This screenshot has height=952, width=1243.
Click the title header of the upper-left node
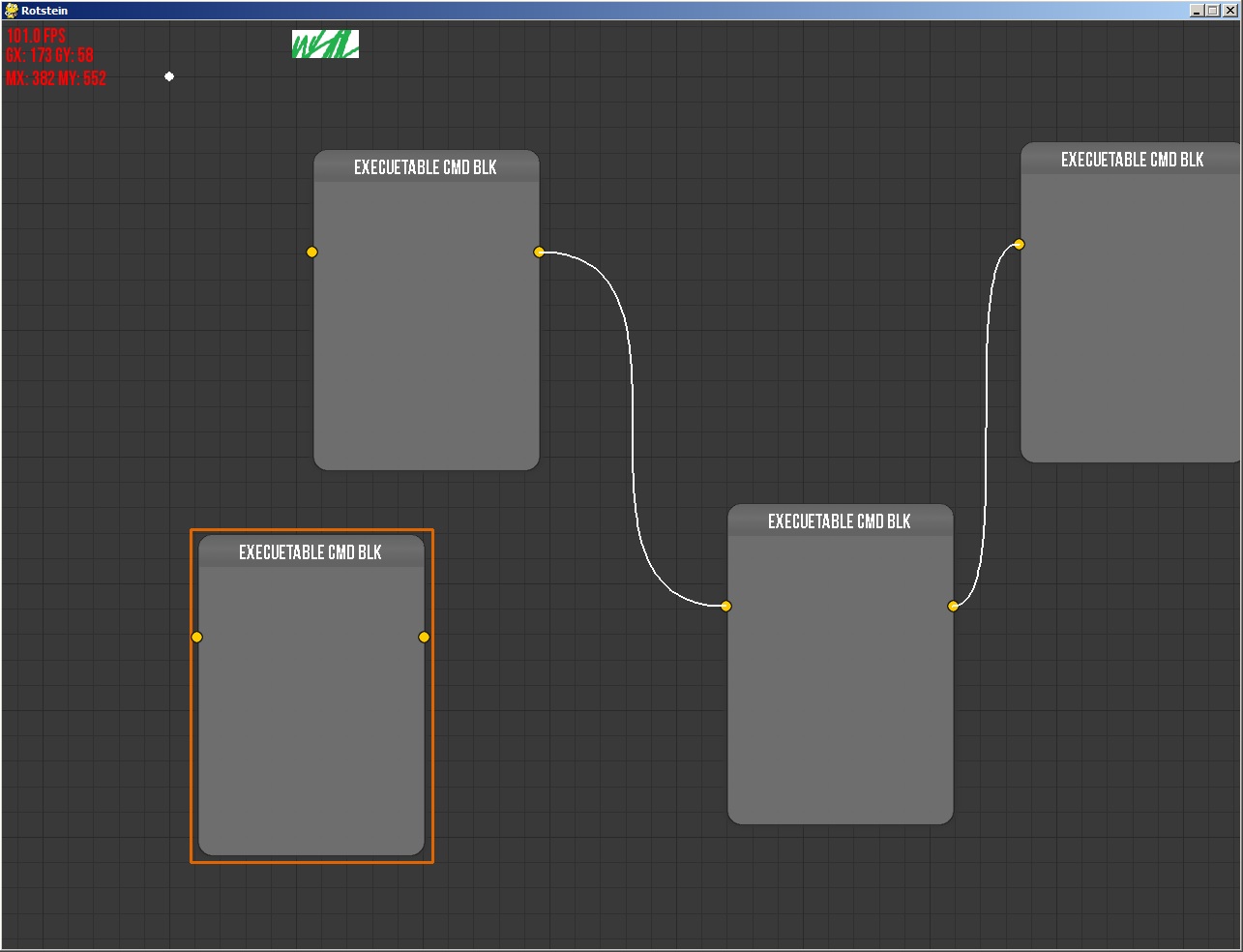click(x=427, y=166)
